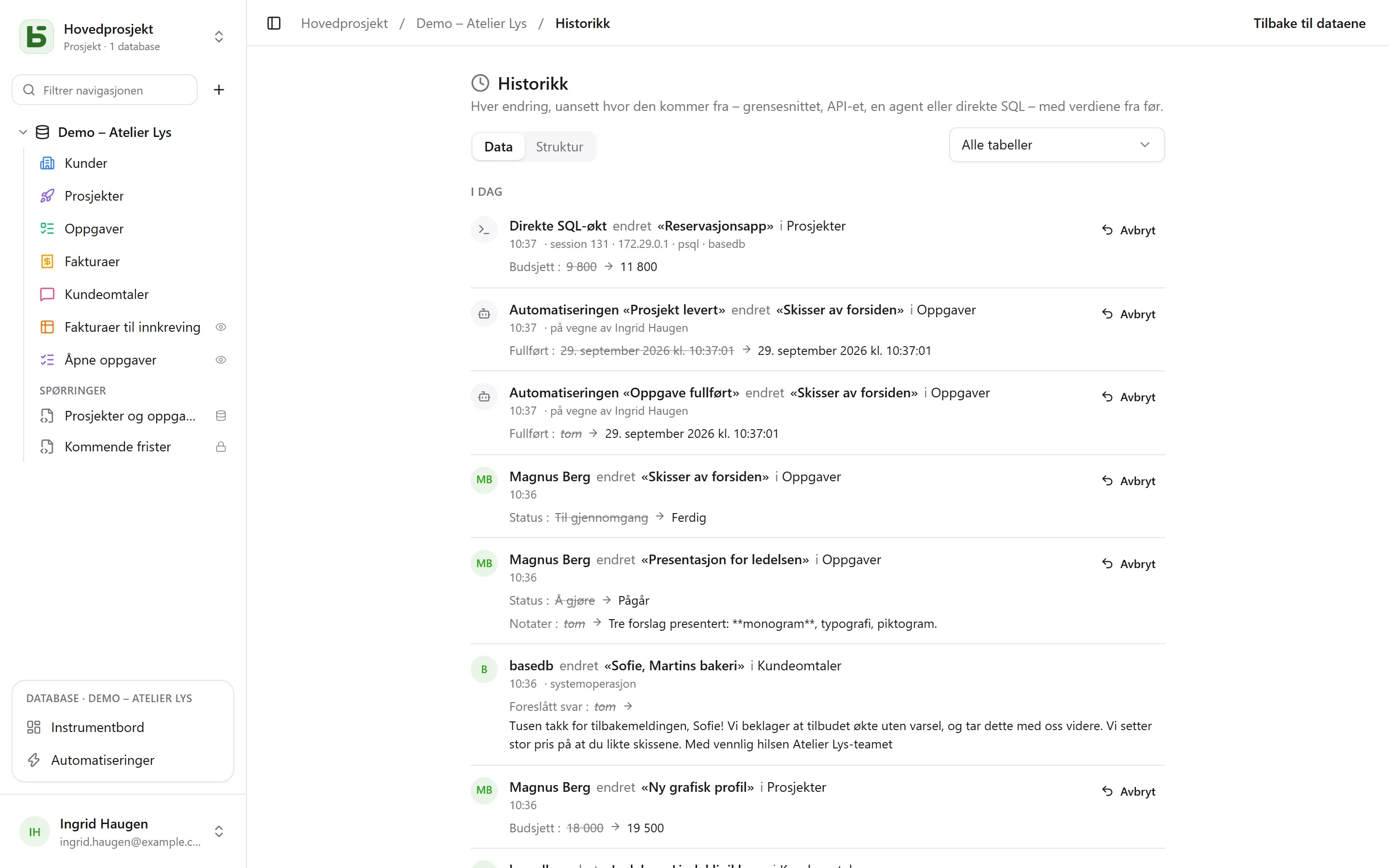
Task: Select the Oppgaver table
Action: tap(94, 229)
